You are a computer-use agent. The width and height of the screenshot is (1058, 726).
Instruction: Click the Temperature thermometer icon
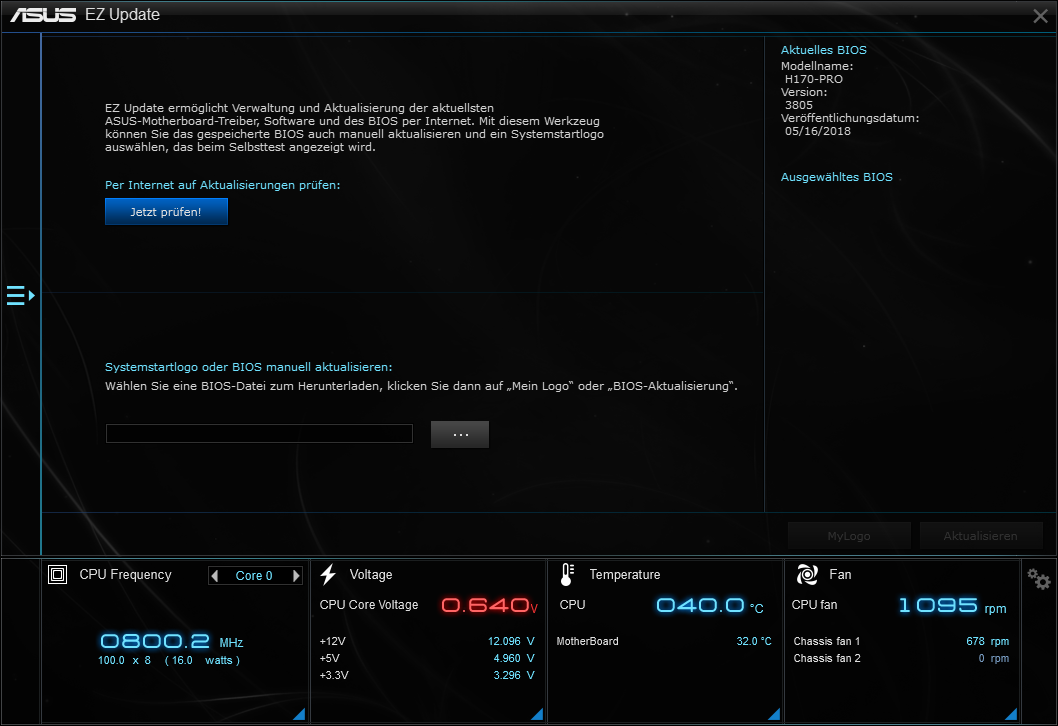point(567,574)
